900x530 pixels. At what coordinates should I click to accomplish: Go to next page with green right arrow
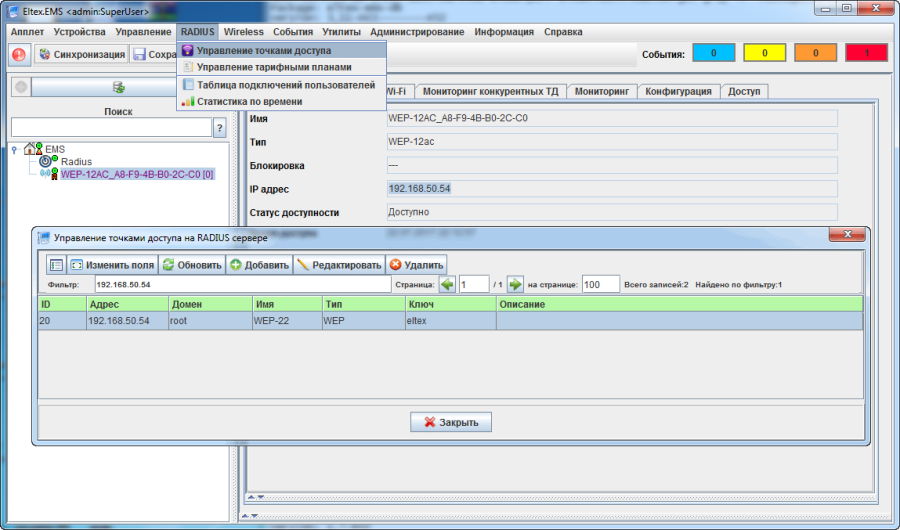click(515, 284)
